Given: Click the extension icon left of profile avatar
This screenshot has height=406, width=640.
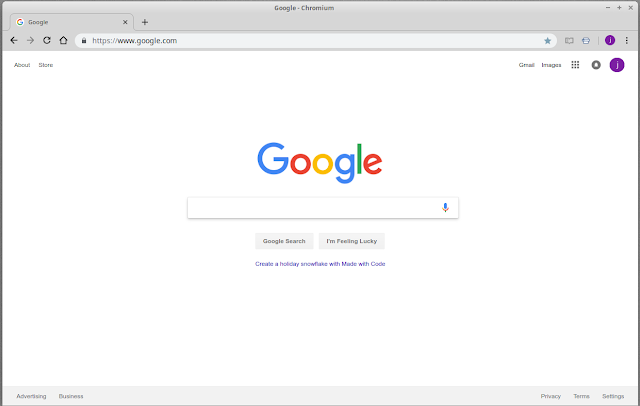Looking at the screenshot, I should [x=586, y=40].
